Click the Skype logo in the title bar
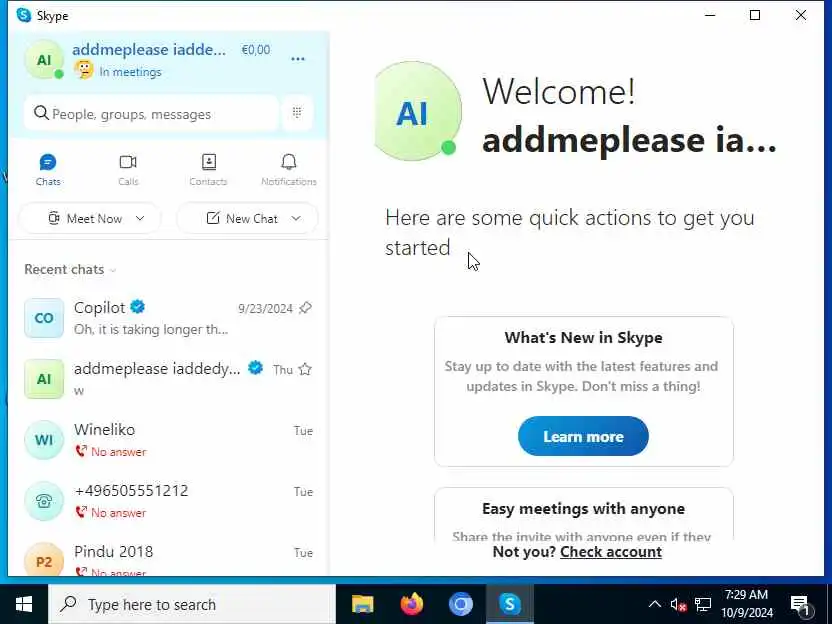 (x=24, y=15)
